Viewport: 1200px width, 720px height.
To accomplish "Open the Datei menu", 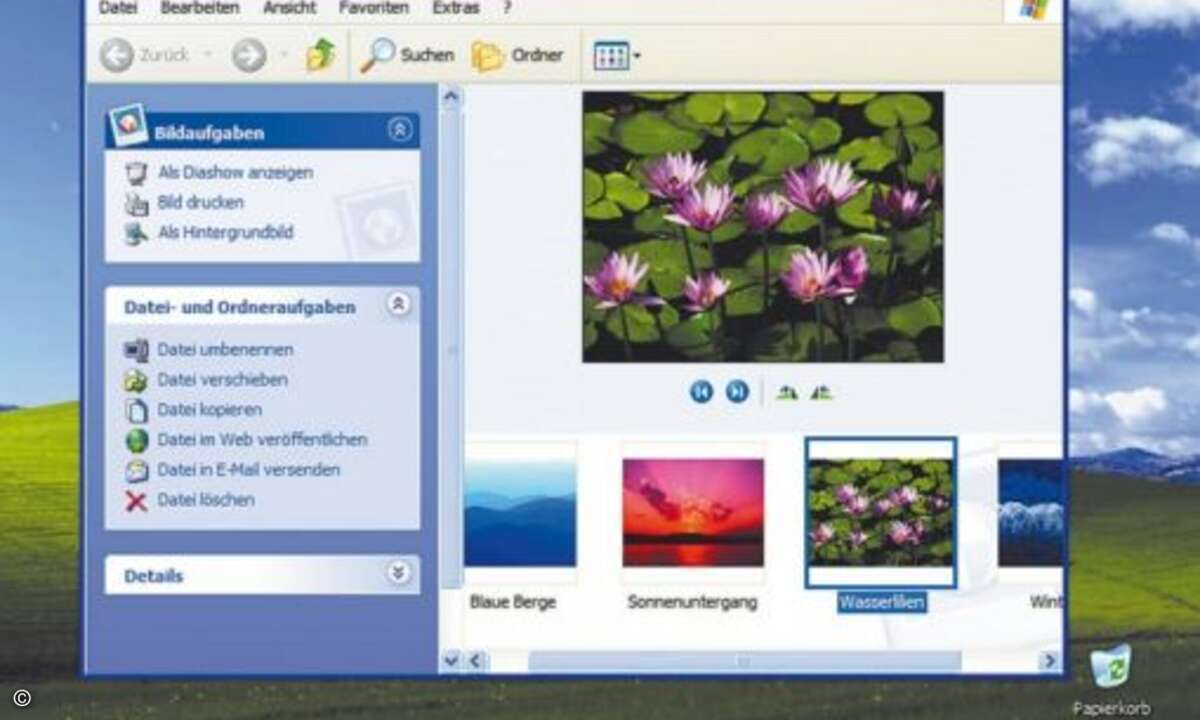I will 118,7.
